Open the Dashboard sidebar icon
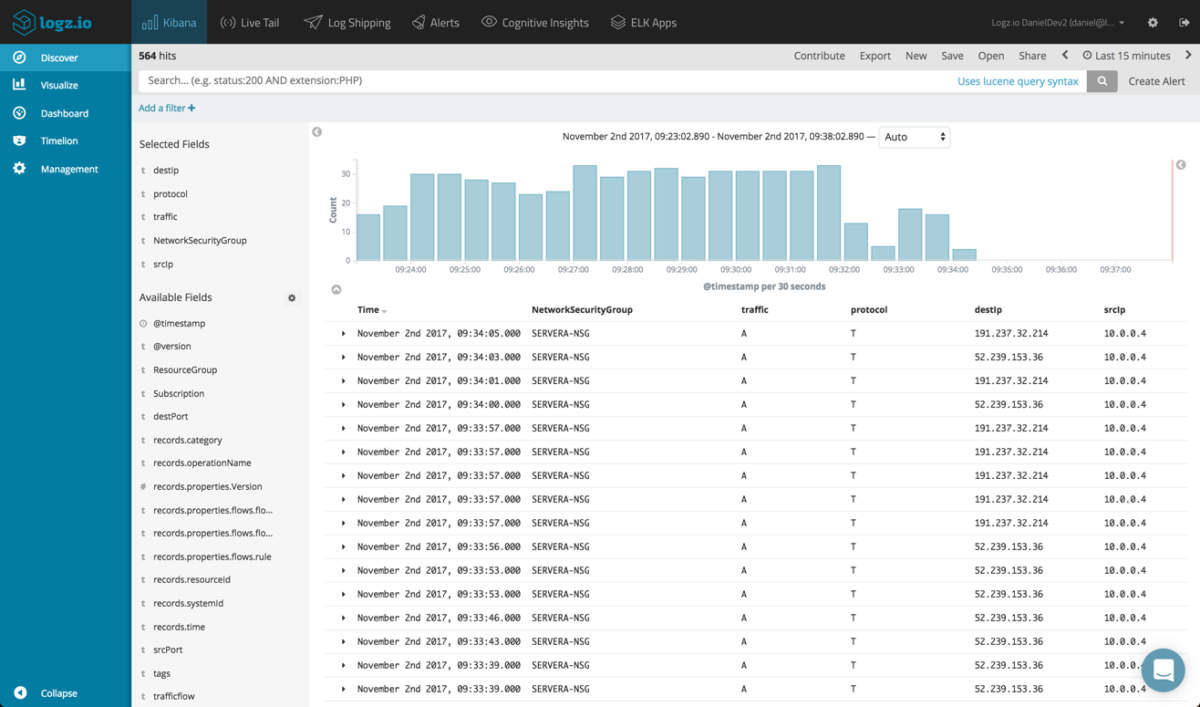1200x707 pixels. pos(20,112)
